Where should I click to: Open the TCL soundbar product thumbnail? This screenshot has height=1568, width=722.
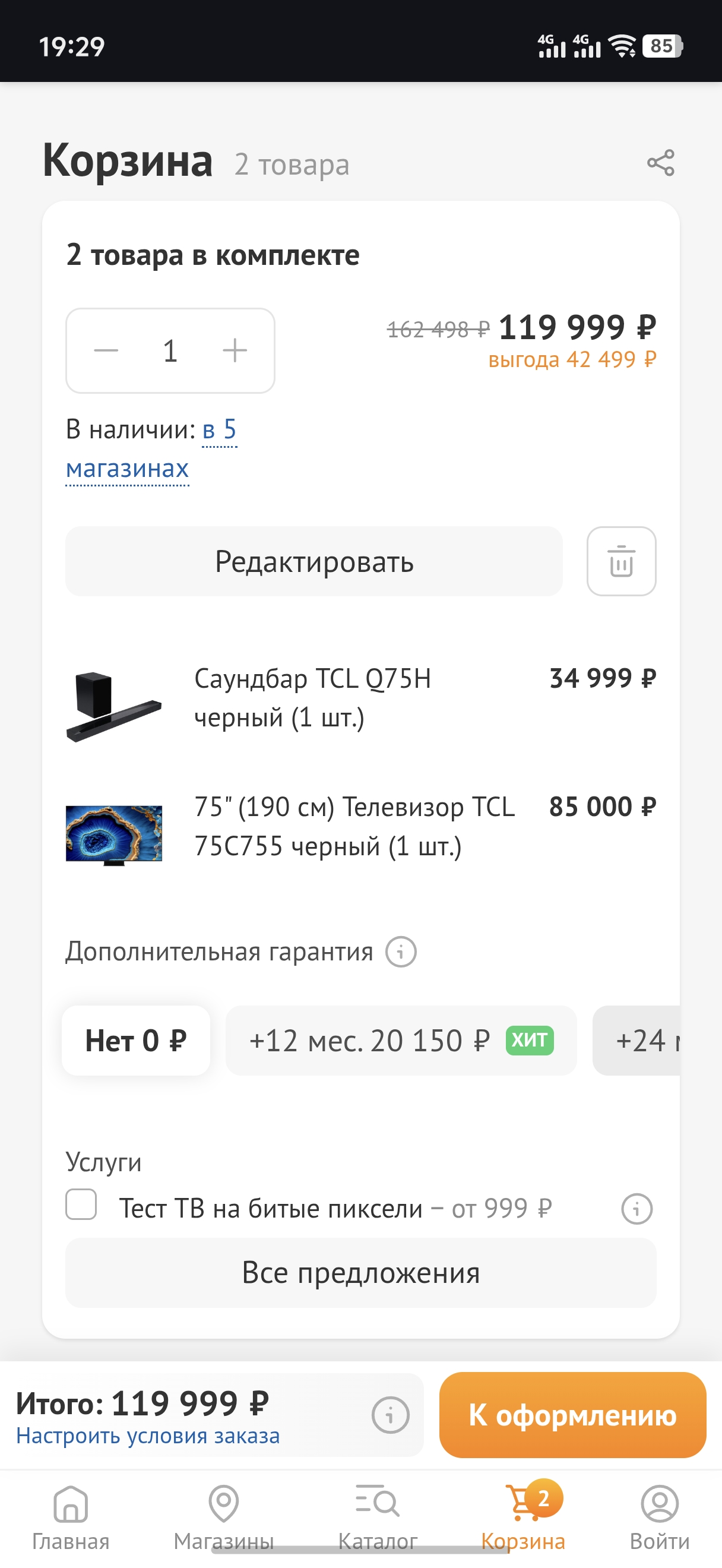(x=114, y=706)
